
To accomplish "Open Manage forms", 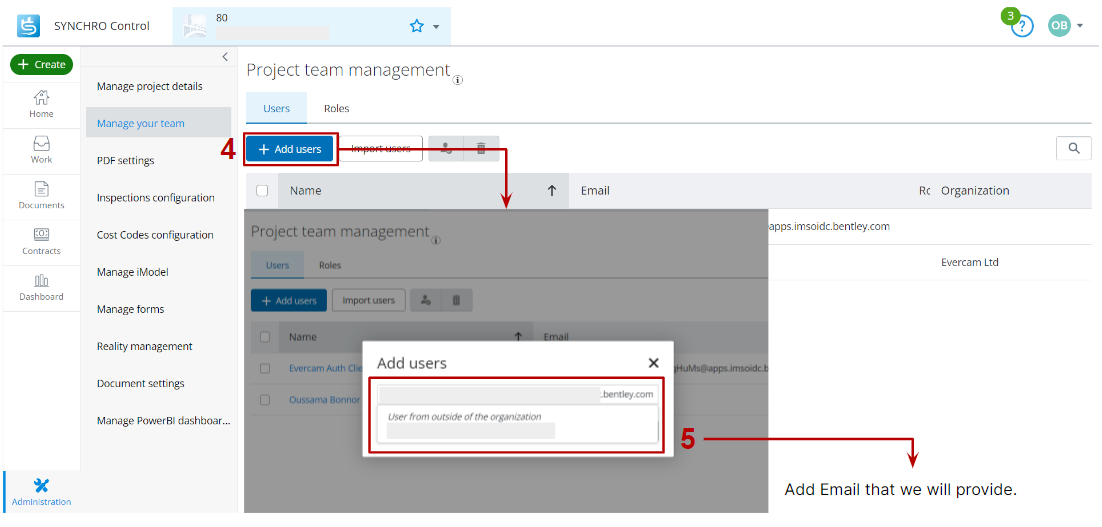I will coord(131,309).
